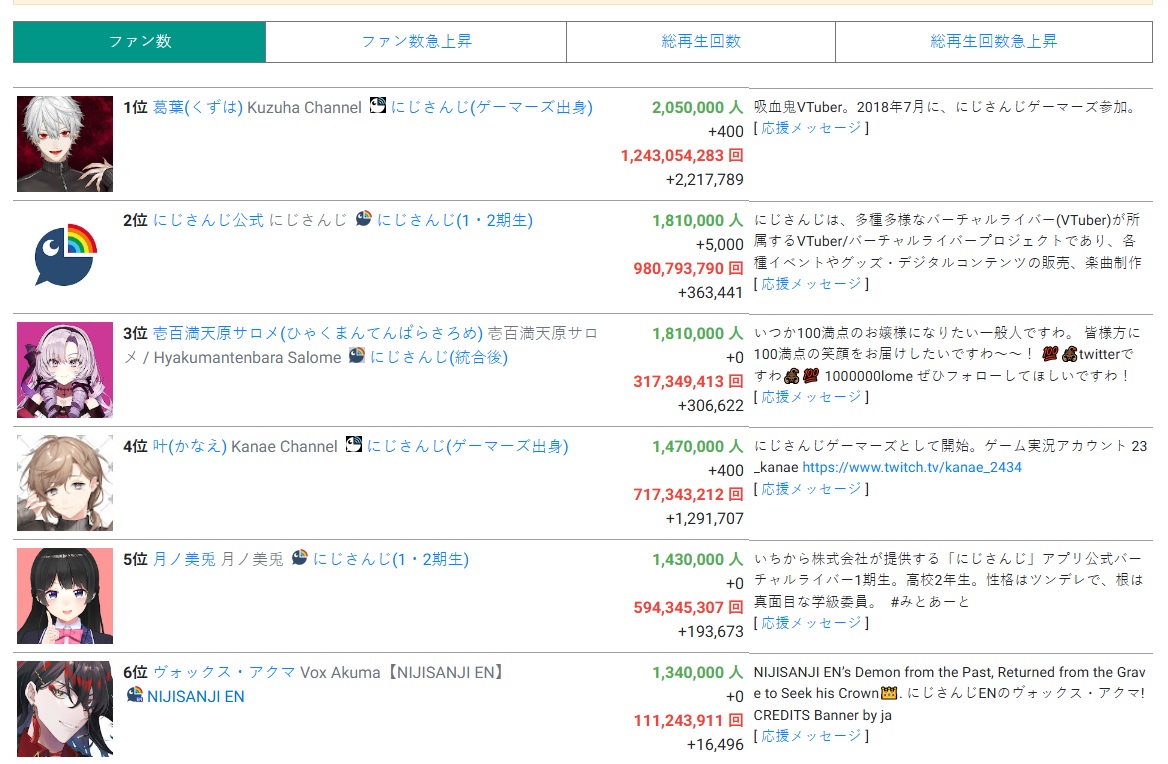Screen dimensions: 1168x764
Task: Open にじさんじ(ゲーマーズ出身) link in Kuzuha row
Action: 492,107
